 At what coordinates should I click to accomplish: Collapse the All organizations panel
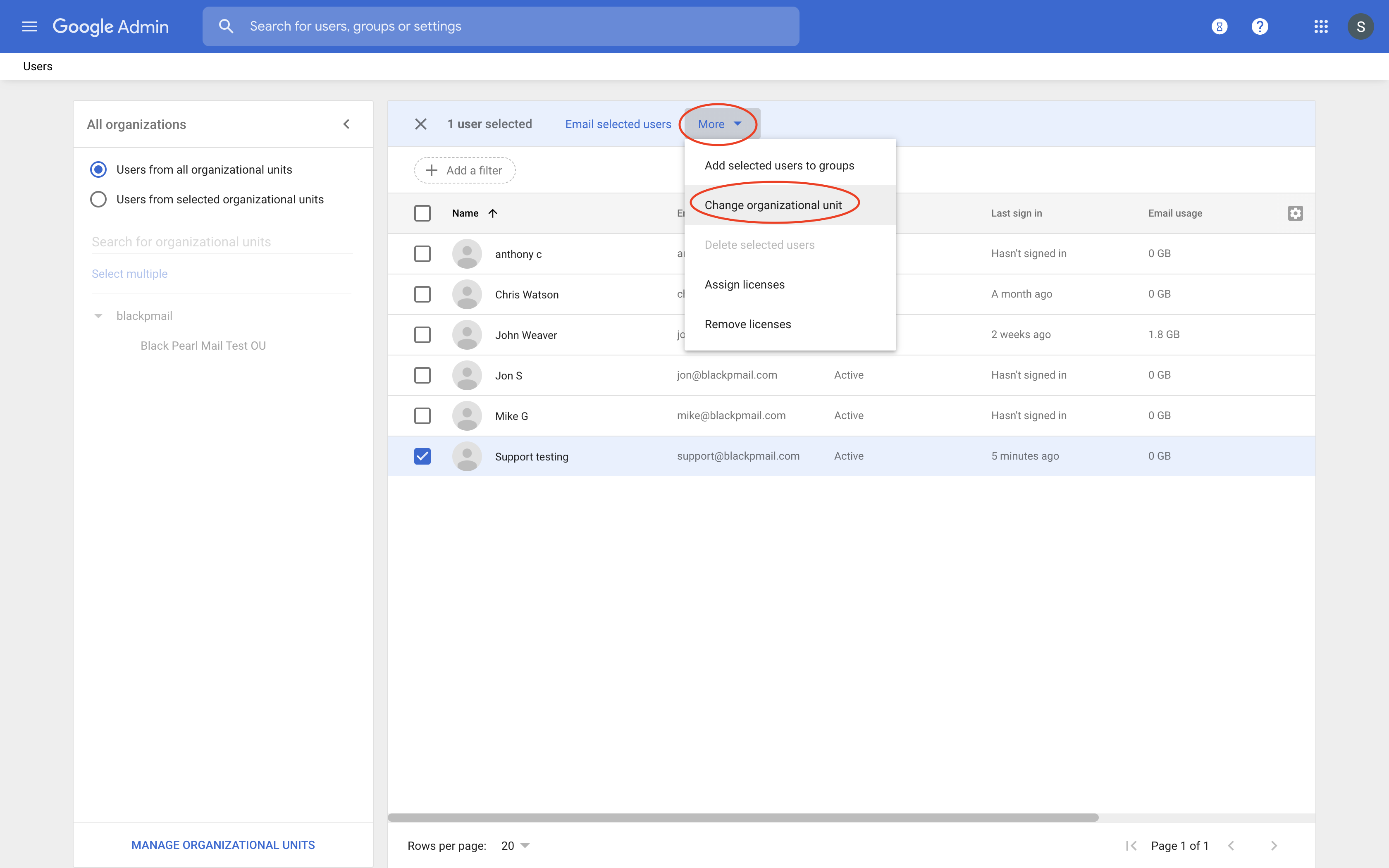click(x=346, y=124)
